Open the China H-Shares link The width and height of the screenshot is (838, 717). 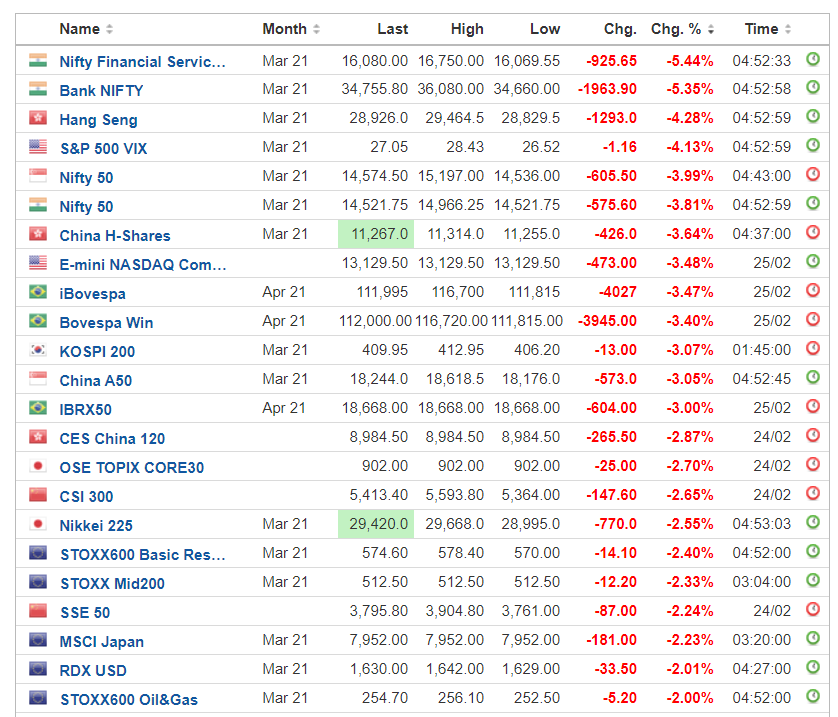(115, 236)
